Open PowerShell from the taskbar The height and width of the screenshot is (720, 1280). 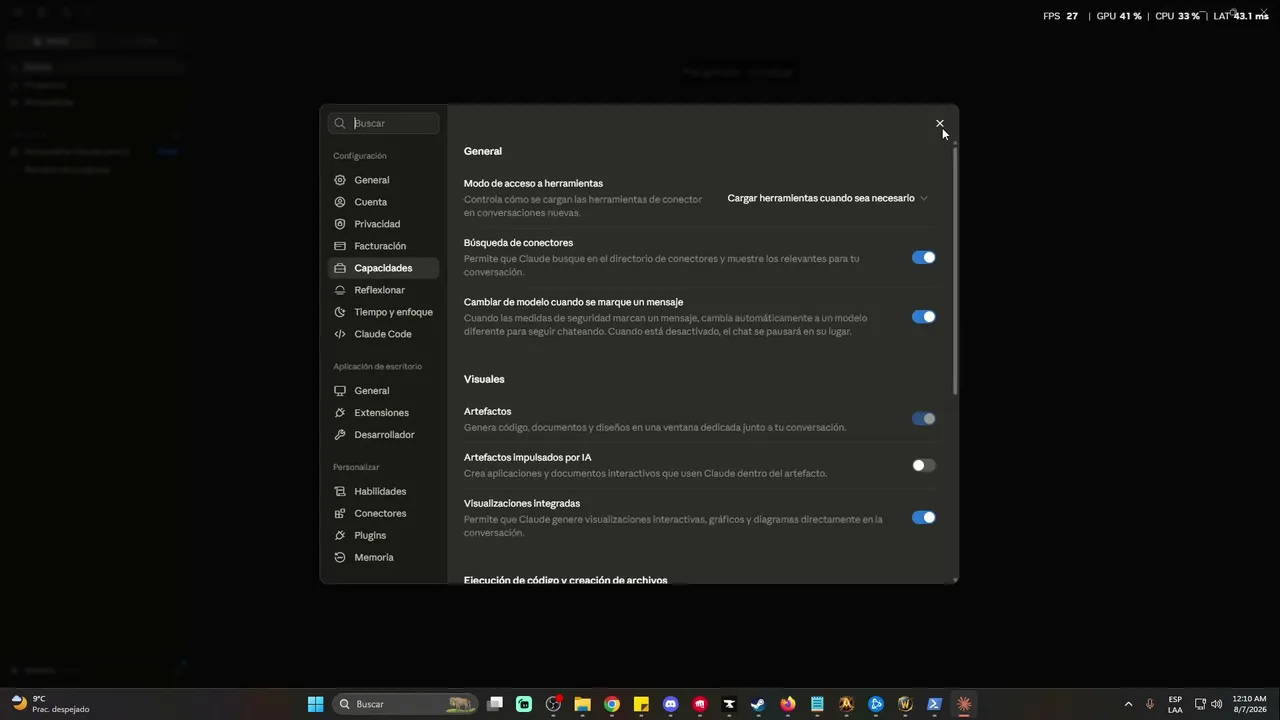click(934, 704)
